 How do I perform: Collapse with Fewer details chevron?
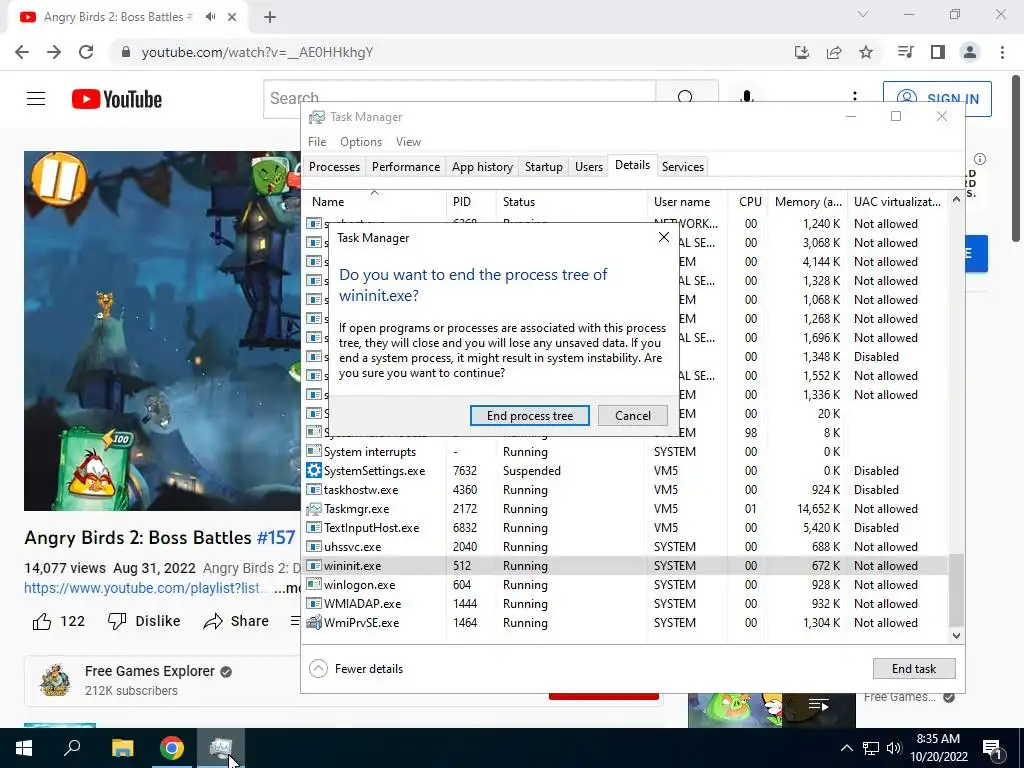click(x=318, y=669)
